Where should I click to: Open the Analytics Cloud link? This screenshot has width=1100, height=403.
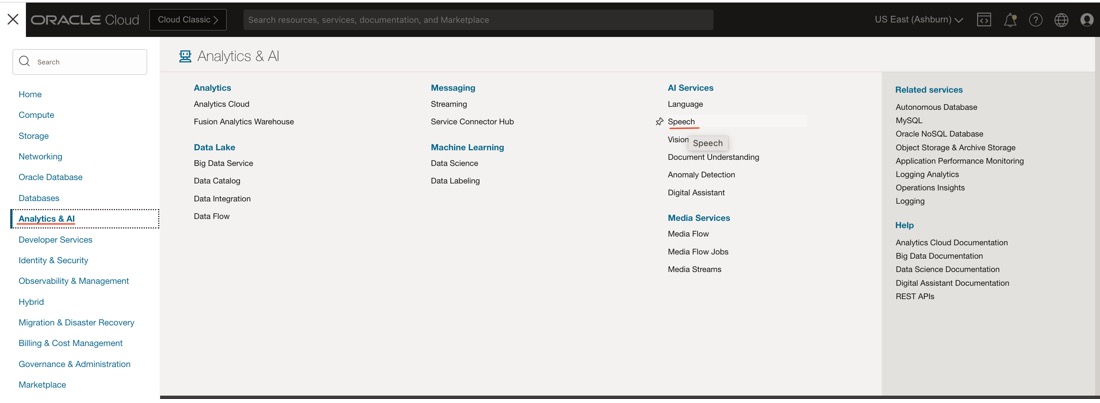pos(222,104)
